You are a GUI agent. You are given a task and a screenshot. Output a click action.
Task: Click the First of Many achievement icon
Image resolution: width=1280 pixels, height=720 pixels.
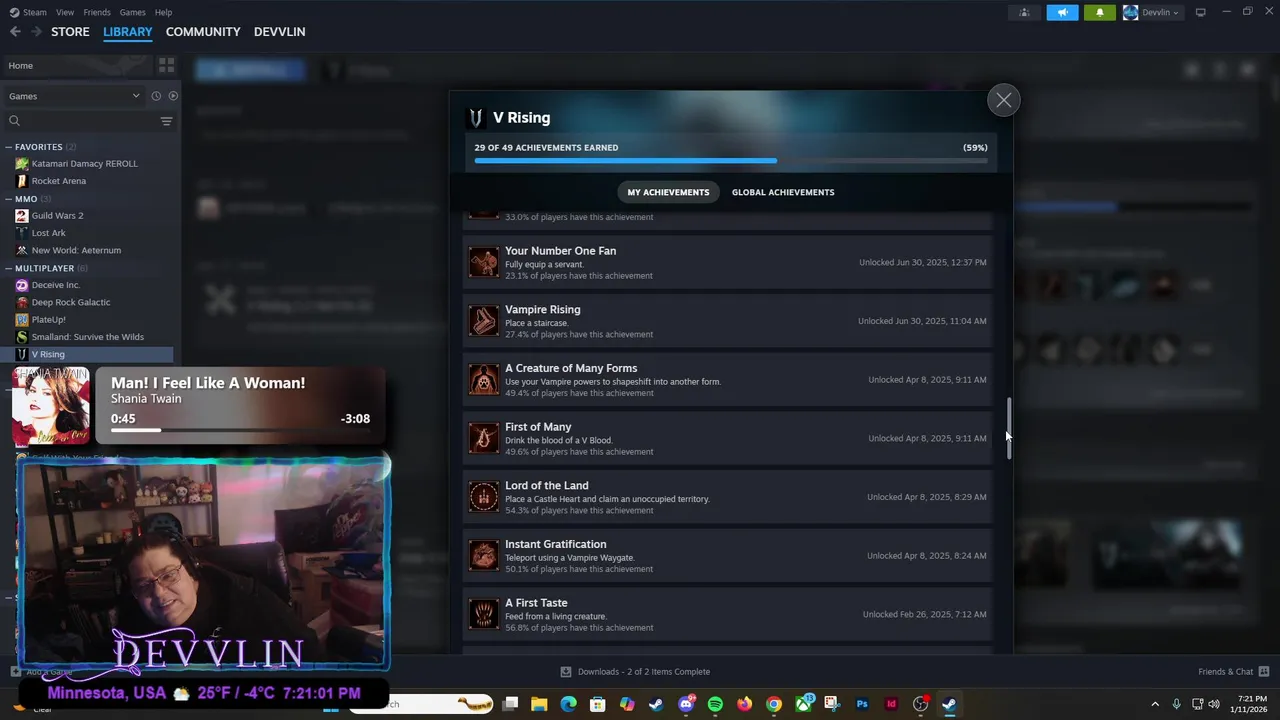pos(484,438)
